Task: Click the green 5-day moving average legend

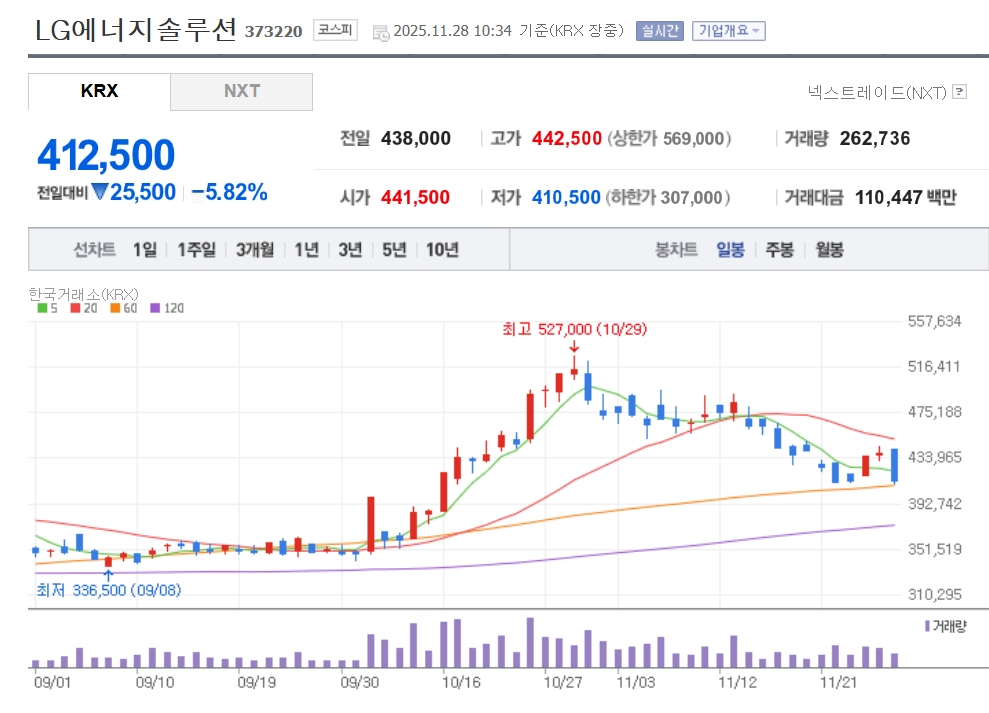Action: tap(47, 308)
